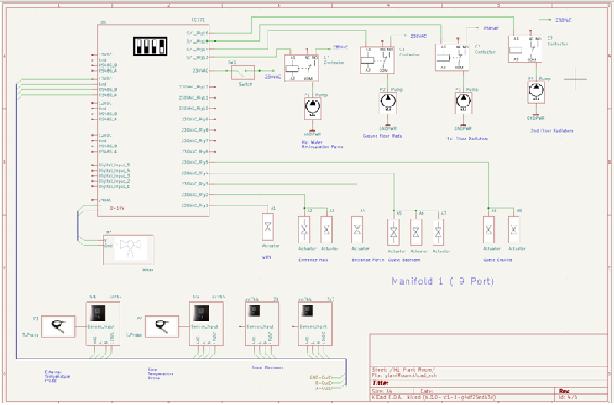Click the '2nd Floor Radiators' label

pos(551,131)
